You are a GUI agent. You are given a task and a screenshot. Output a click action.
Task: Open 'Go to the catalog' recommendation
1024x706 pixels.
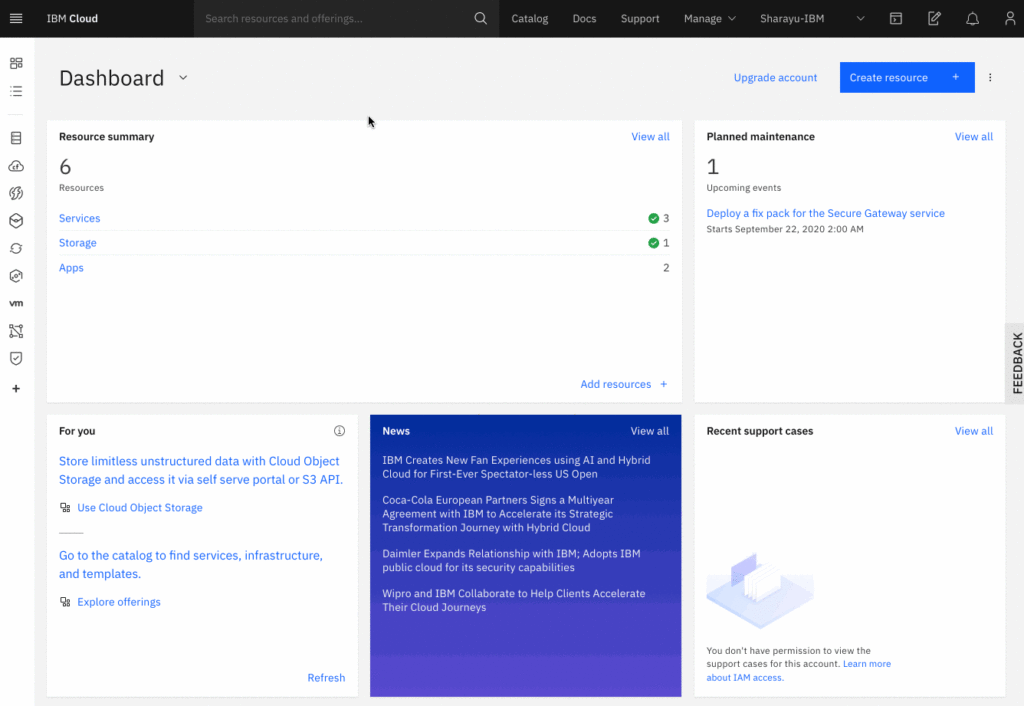point(191,564)
